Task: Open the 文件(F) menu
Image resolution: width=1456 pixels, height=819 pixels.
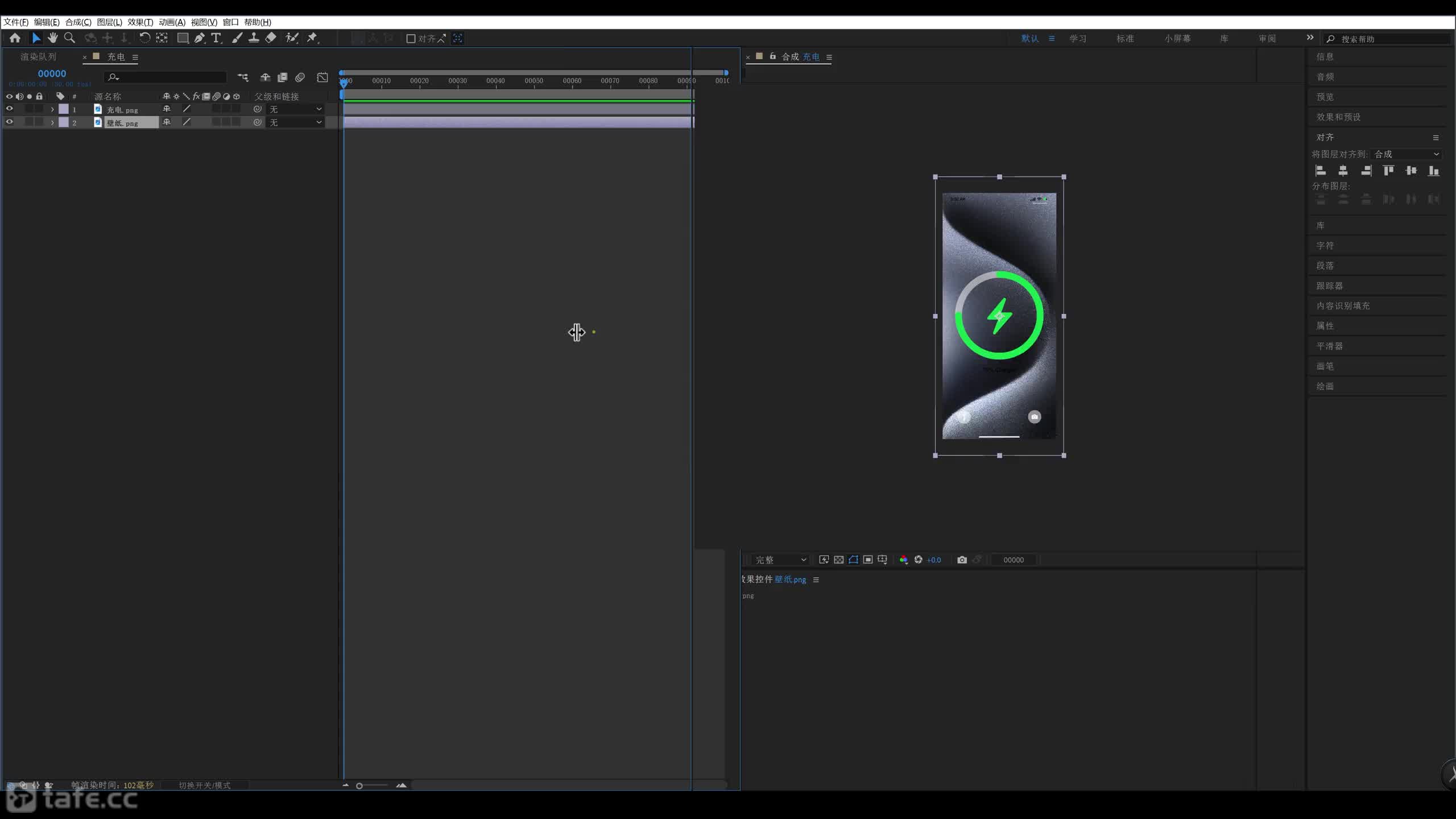Action: coord(16,22)
